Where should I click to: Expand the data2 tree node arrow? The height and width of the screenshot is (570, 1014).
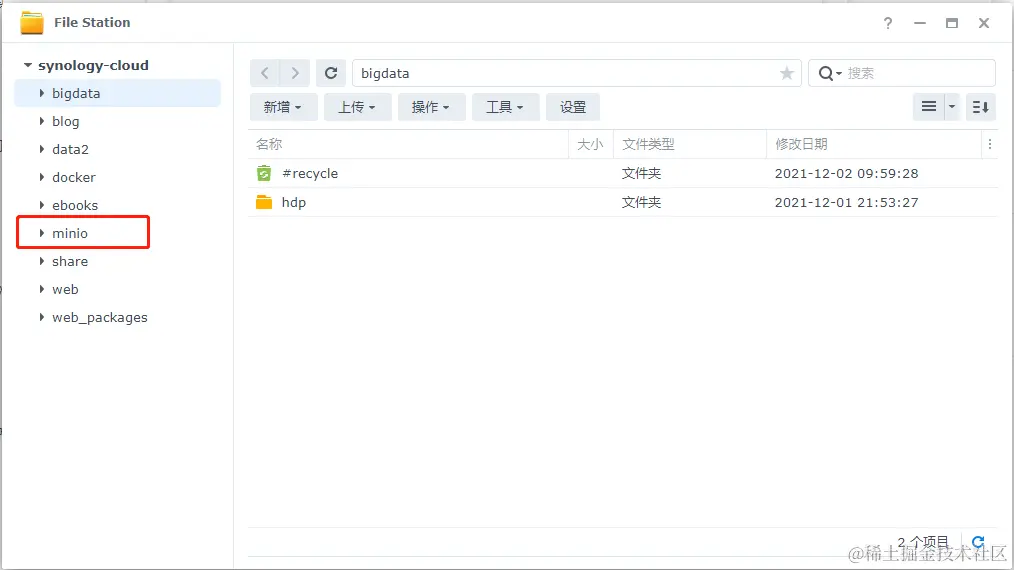[42, 149]
